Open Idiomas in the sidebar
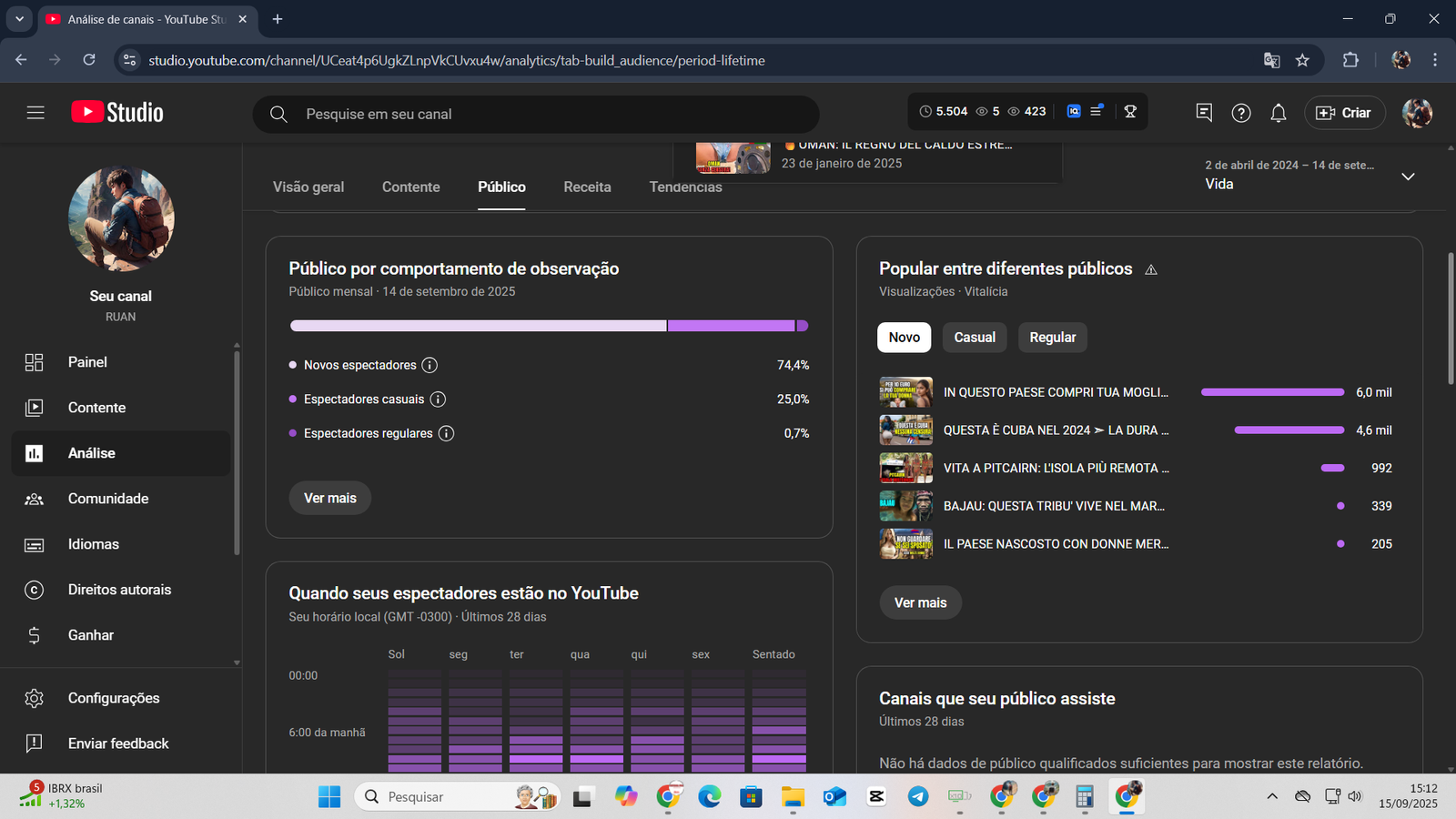This screenshot has height=819, width=1456. pos(121,544)
